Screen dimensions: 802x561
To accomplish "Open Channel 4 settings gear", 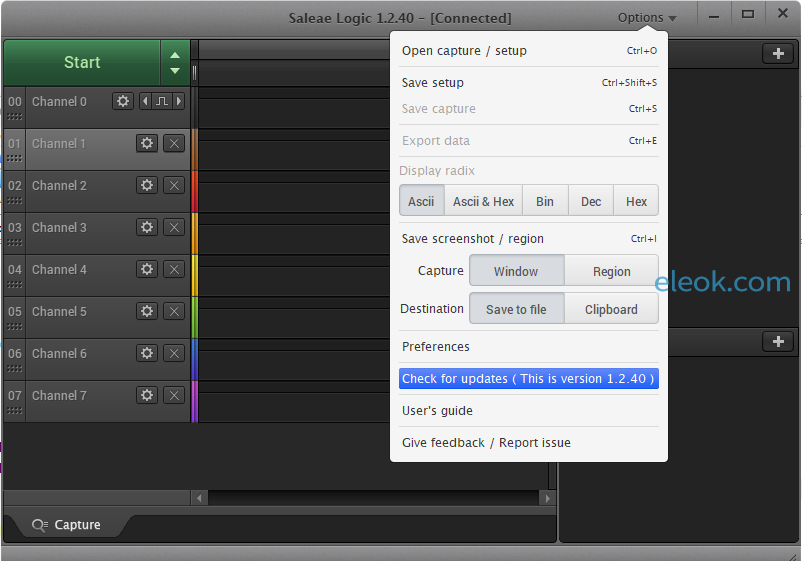I will click(x=147, y=269).
